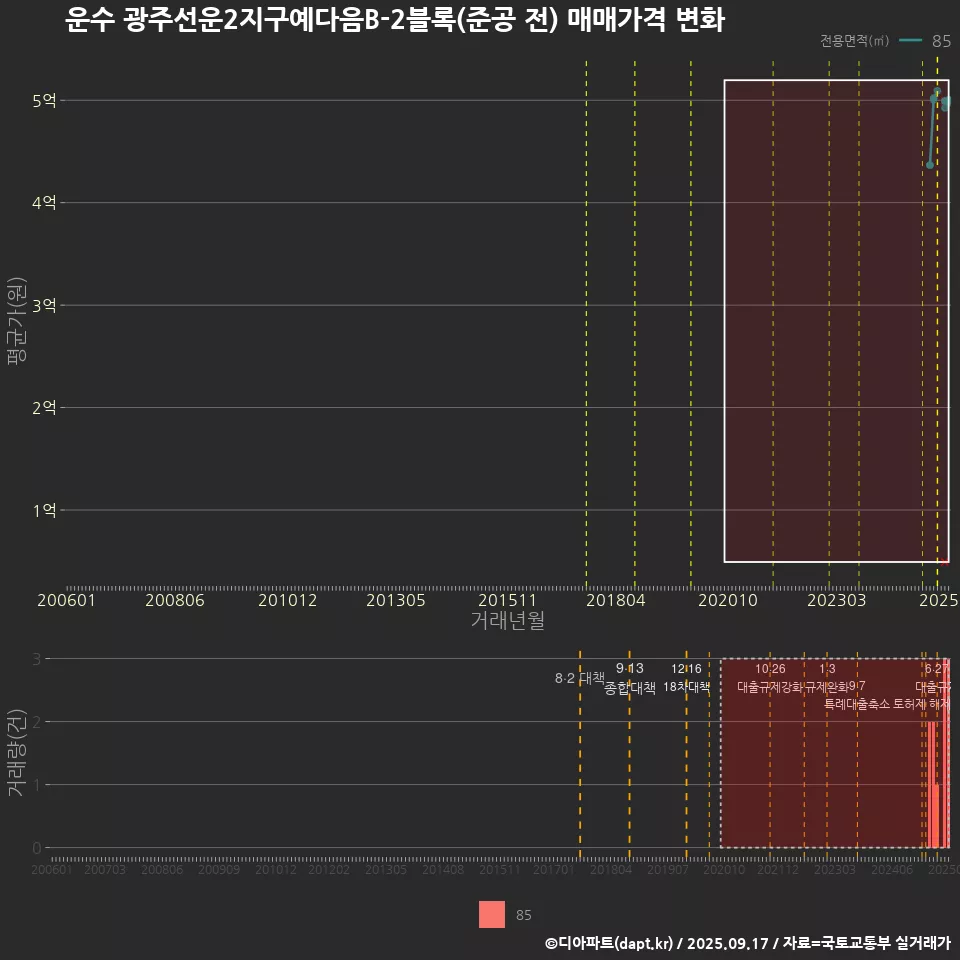Image resolution: width=960 pixels, height=960 pixels.
Task: Click 201305 on the price chart x-axis
Action: point(396,600)
